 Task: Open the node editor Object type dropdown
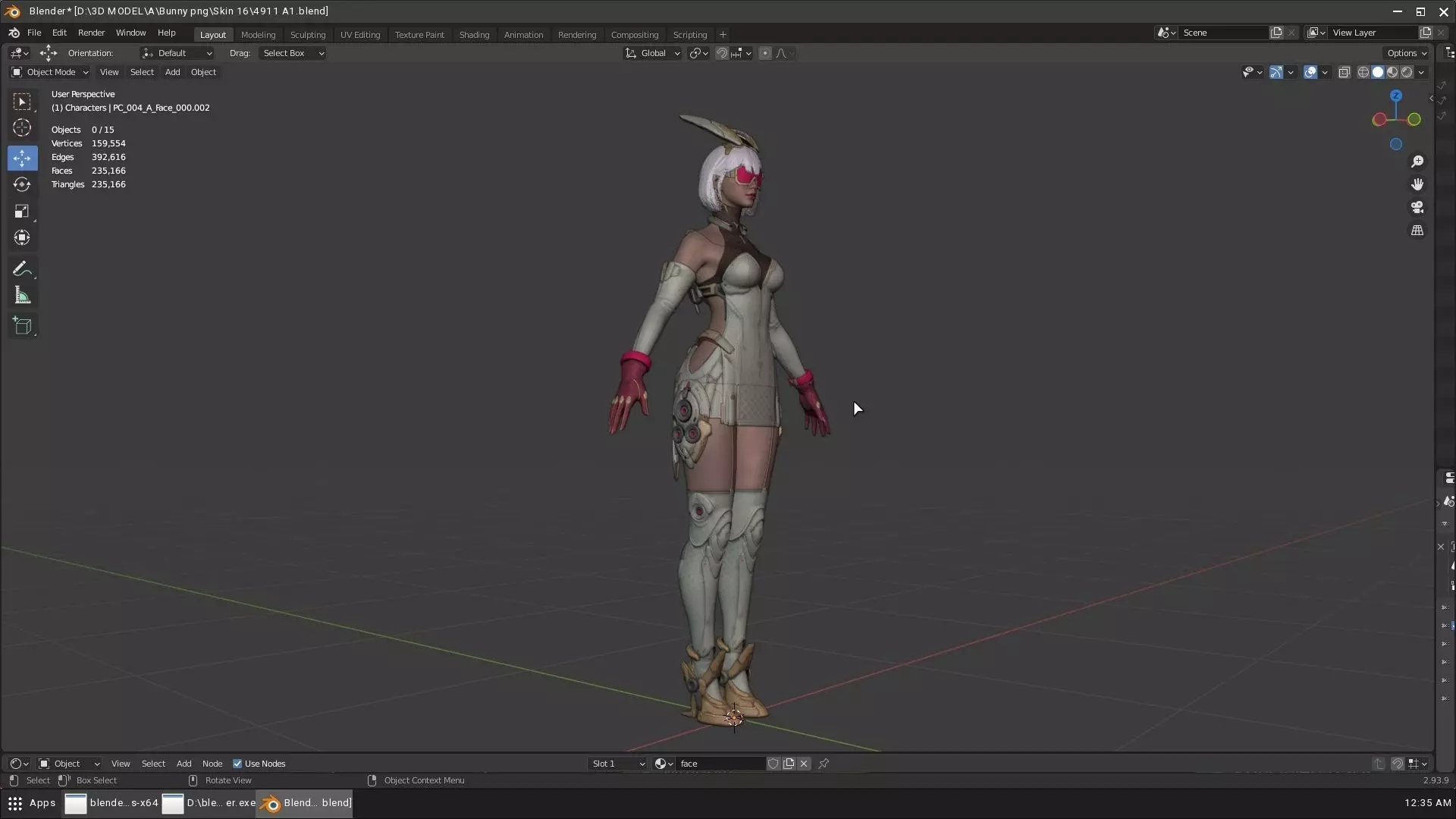click(69, 764)
